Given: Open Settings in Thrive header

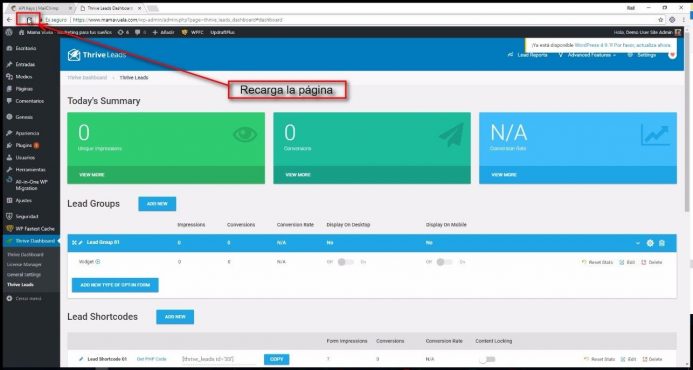Looking at the screenshot, I should 642,55.
